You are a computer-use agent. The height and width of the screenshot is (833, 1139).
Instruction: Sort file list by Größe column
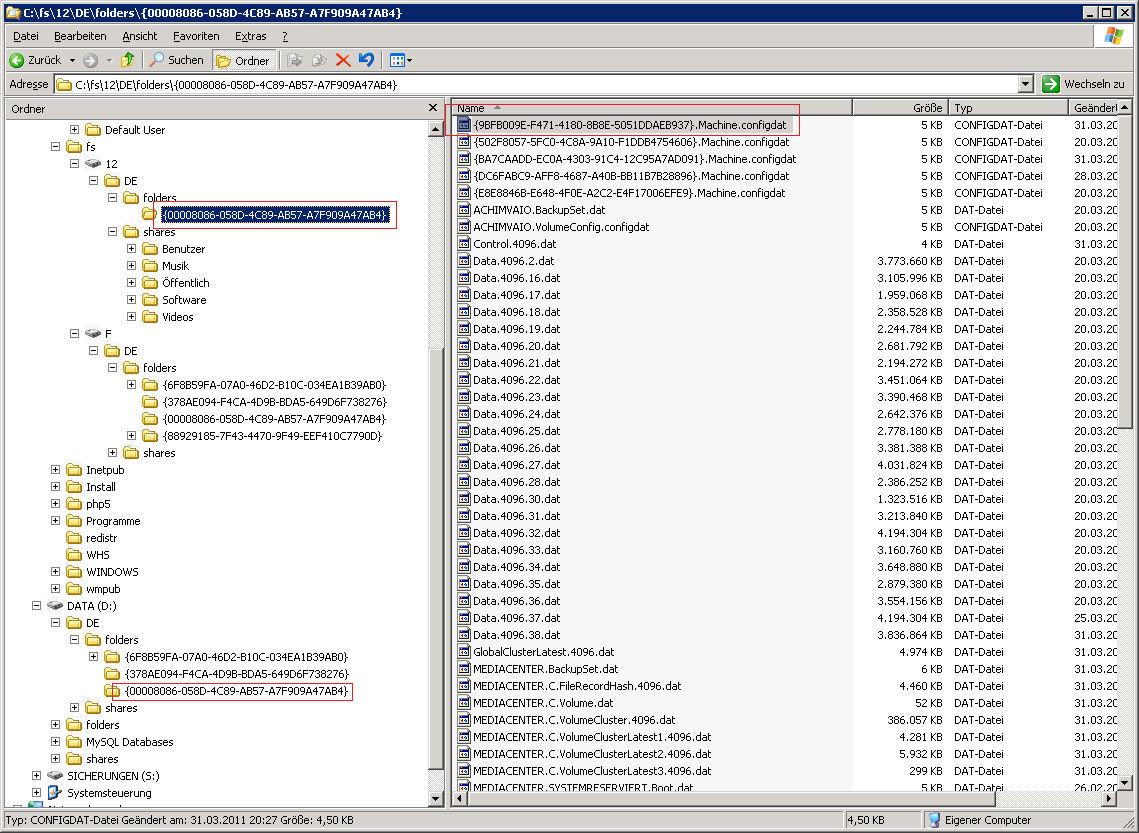click(x=900, y=107)
